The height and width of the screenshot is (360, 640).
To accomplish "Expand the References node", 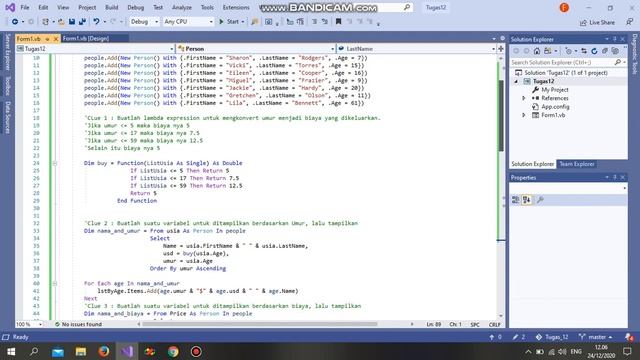I will pyautogui.click(x=524, y=98).
